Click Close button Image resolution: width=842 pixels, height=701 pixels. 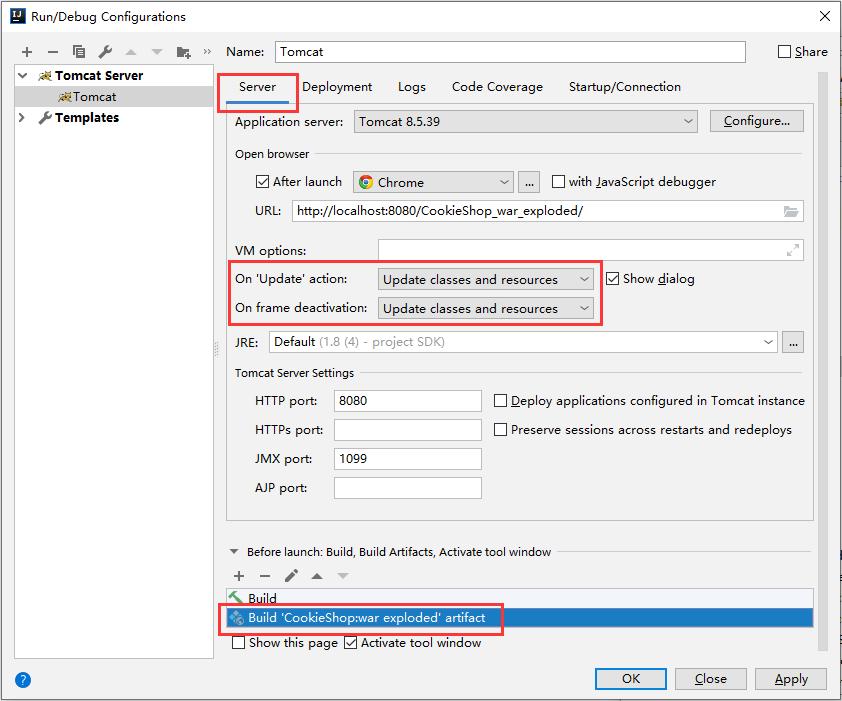[710, 679]
